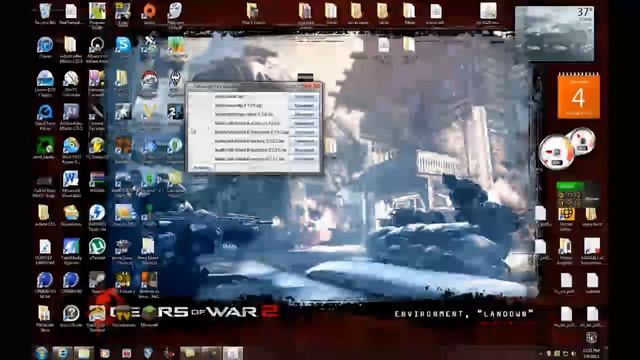Open the iTunes desktop shortcut
640x360 pixels.
coord(45,47)
